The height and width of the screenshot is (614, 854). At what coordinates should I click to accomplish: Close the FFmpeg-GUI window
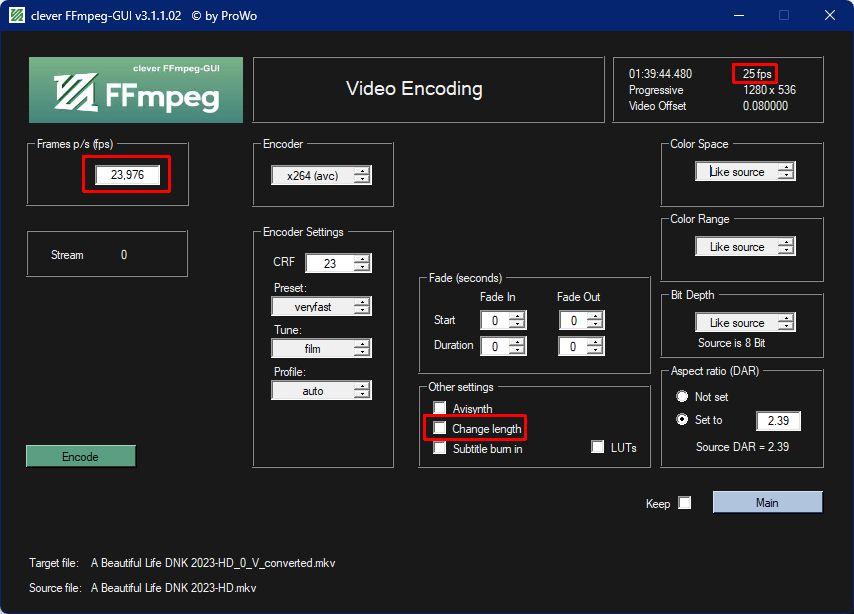829,15
